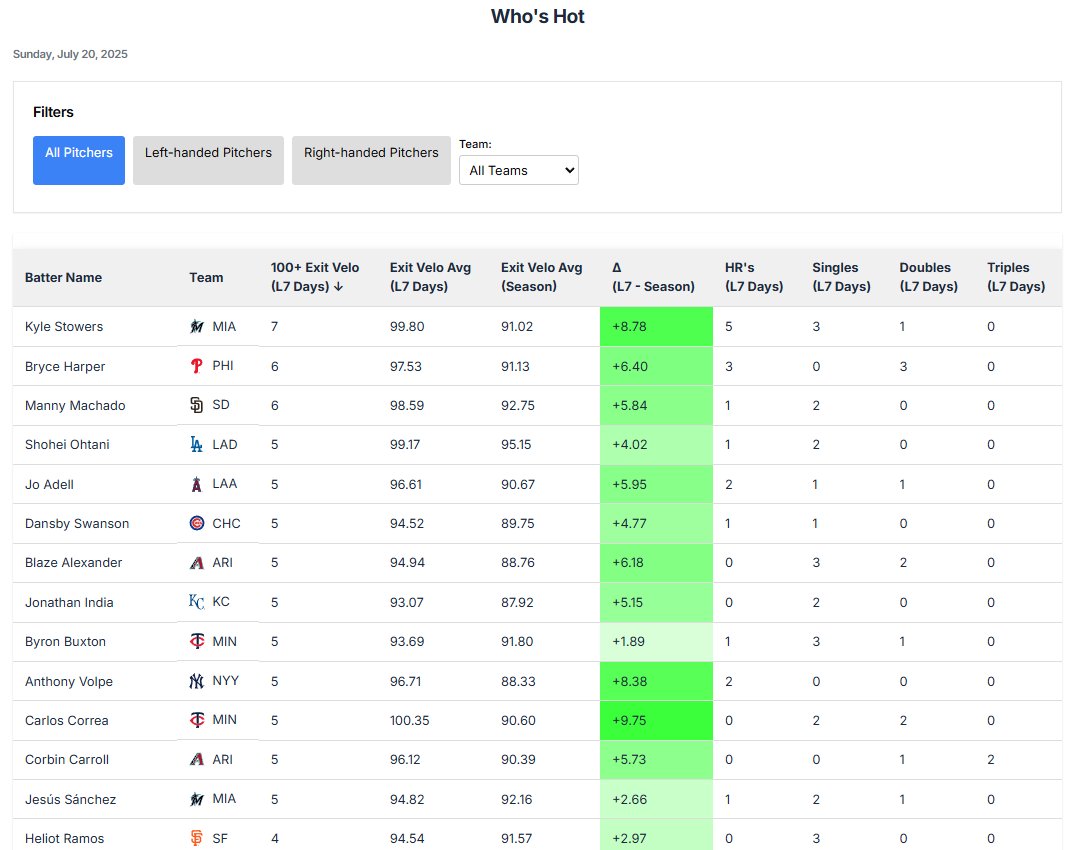Click the 99.80 exit velo value
The height and width of the screenshot is (850, 1066).
tap(407, 326)
